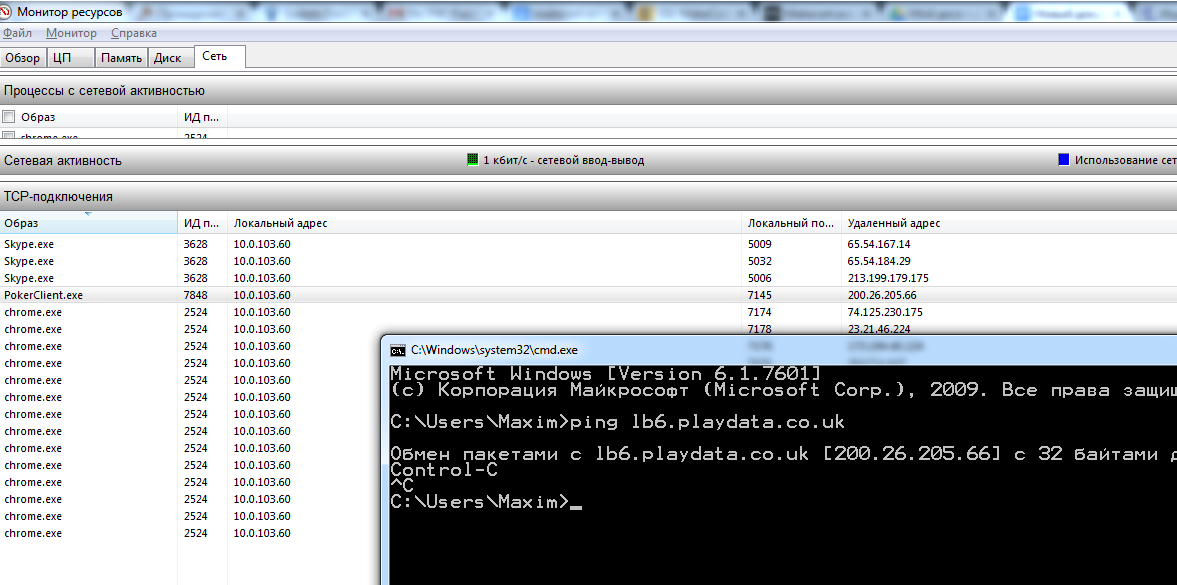Click remote address 213.199.179.175
This screenshot has width=1177, height=585.
[x=888, y=278]
